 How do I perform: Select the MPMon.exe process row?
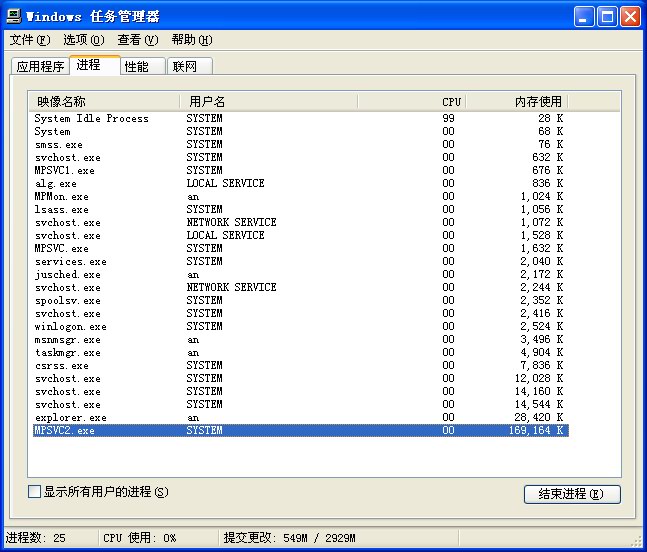301,196
